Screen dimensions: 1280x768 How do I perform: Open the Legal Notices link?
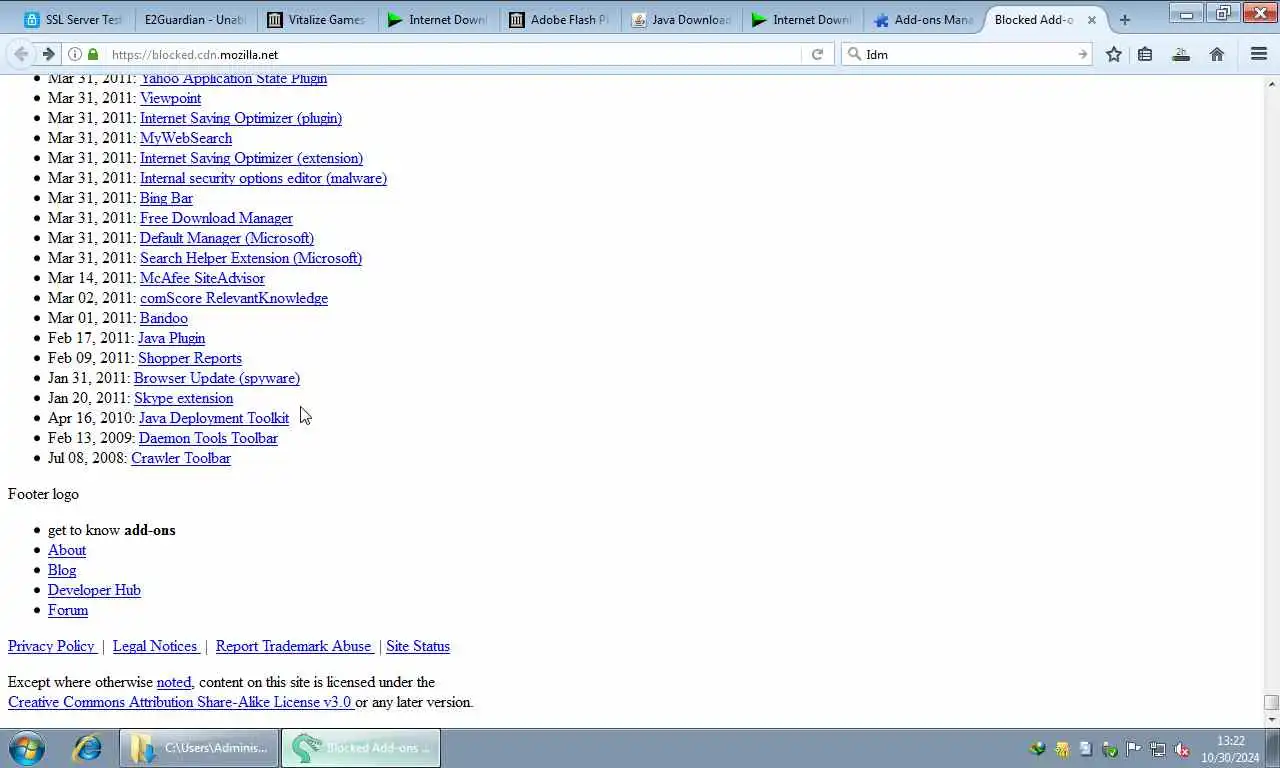click(155, 646)
